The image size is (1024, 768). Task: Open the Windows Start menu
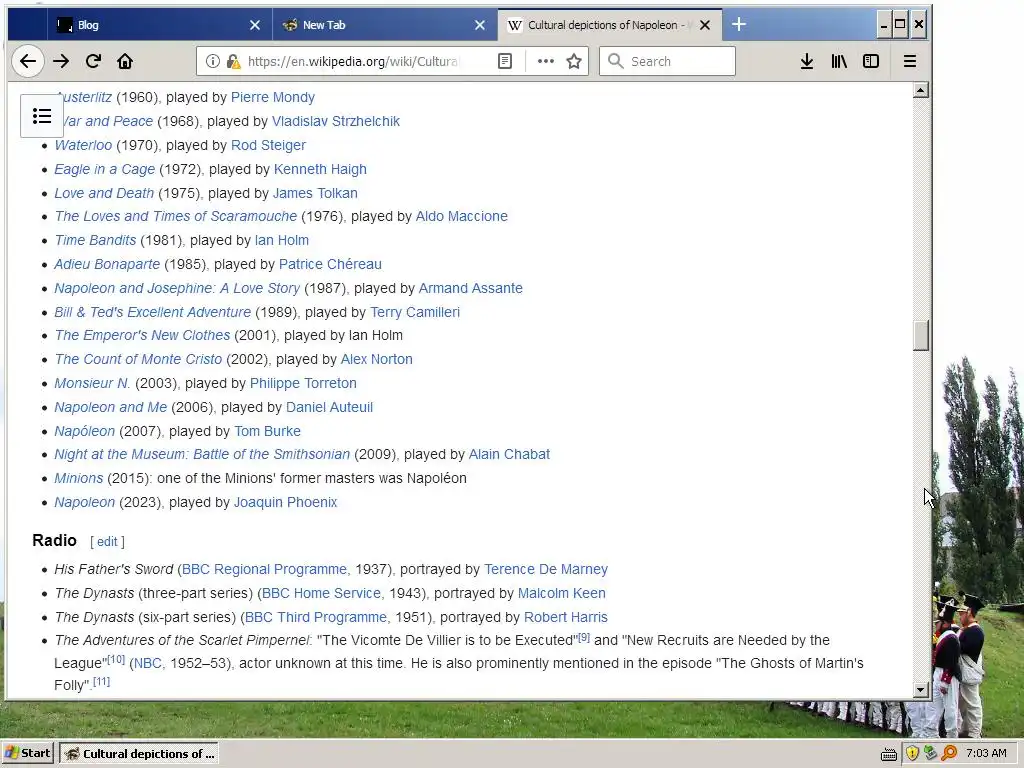27,753
